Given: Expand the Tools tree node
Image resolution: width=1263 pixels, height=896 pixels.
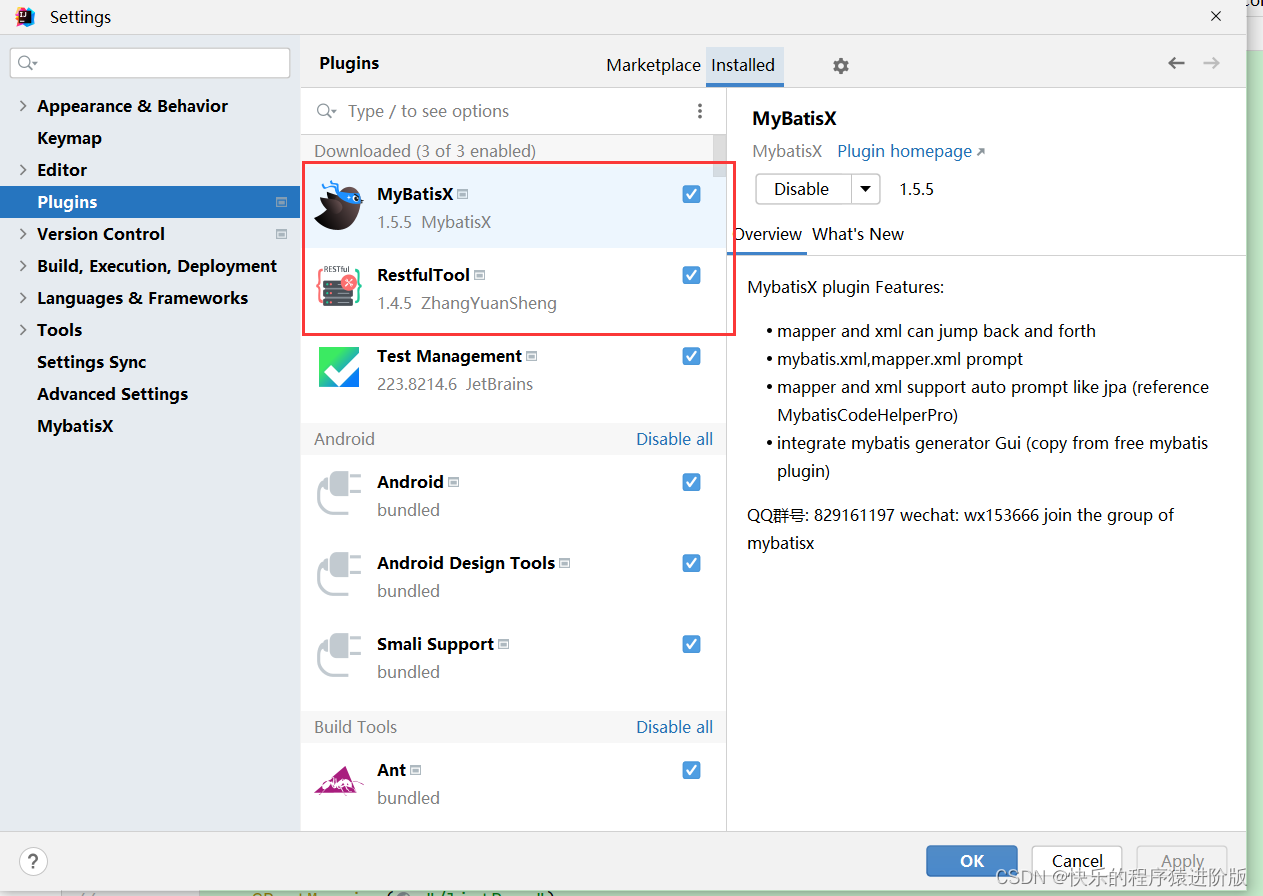Looking at the screenshot, I should click(22, 330).
